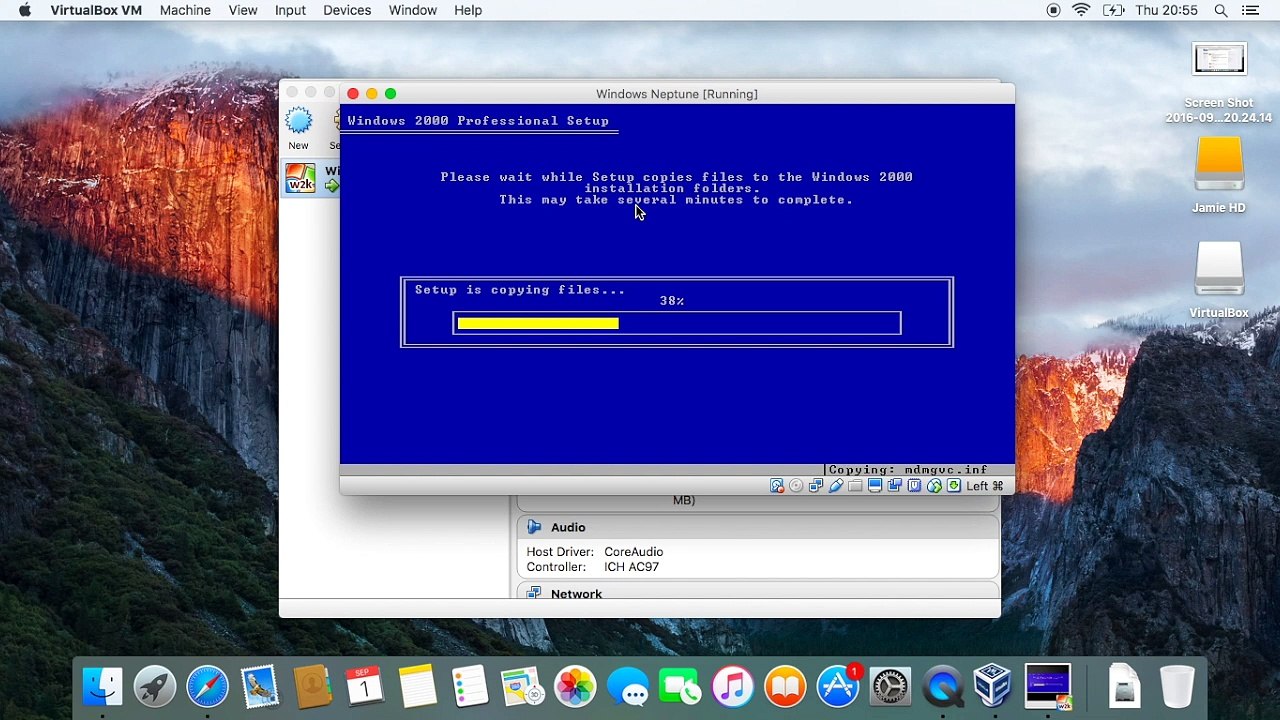Click the Host Driver CoreAudio value
The width and height of the screenshot is (1280, 720).
click(633, 552)
